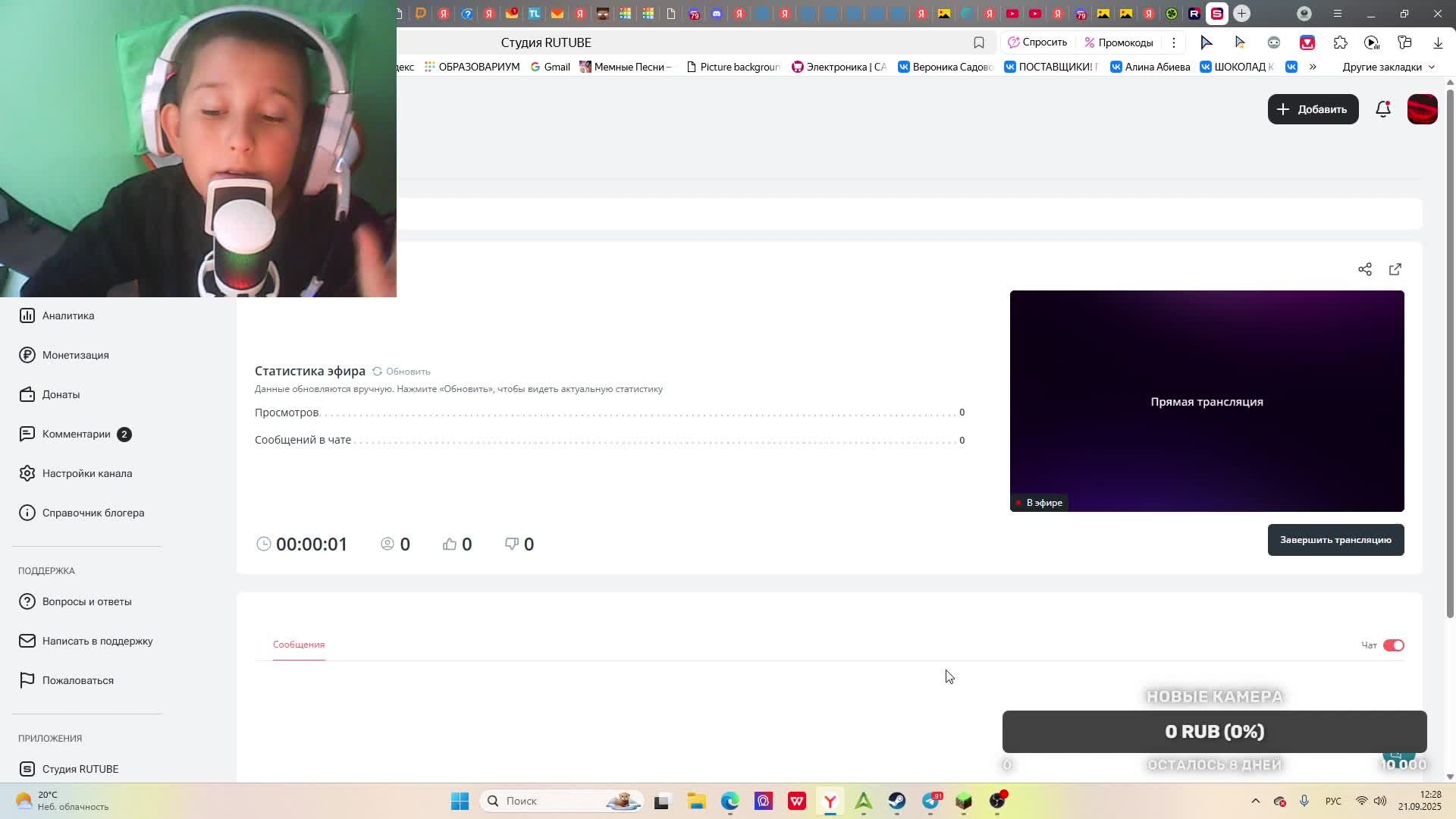Image resolution: width=1456 pixels, height=819 pixels.
Task: Go to Донаты in the sidebar
Action: [61, 394]
